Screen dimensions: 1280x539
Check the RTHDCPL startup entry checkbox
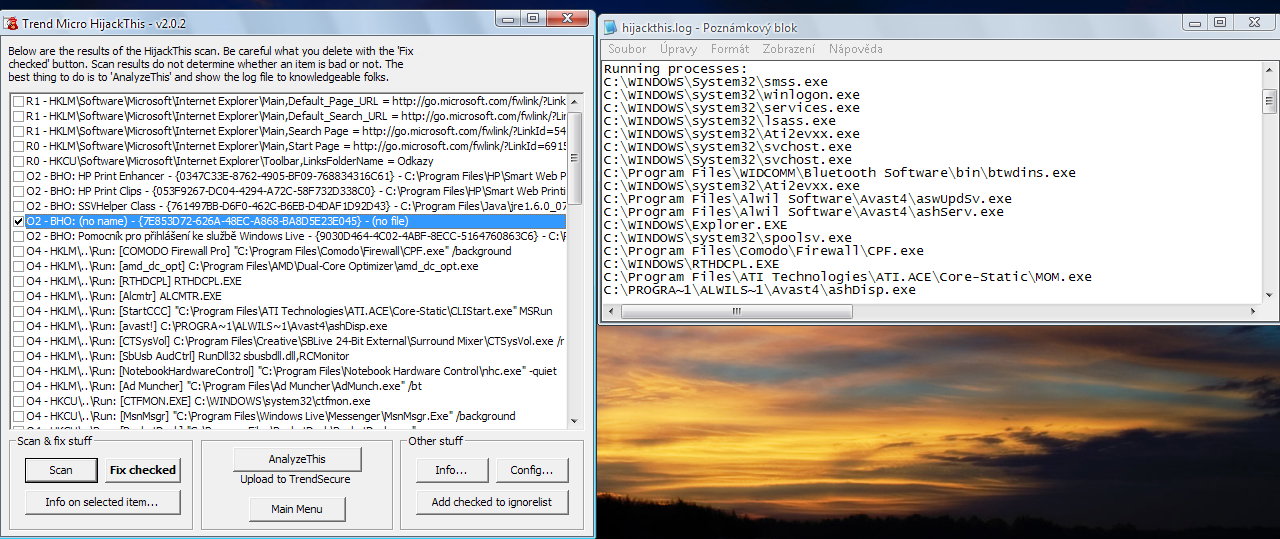click(19, 281)
